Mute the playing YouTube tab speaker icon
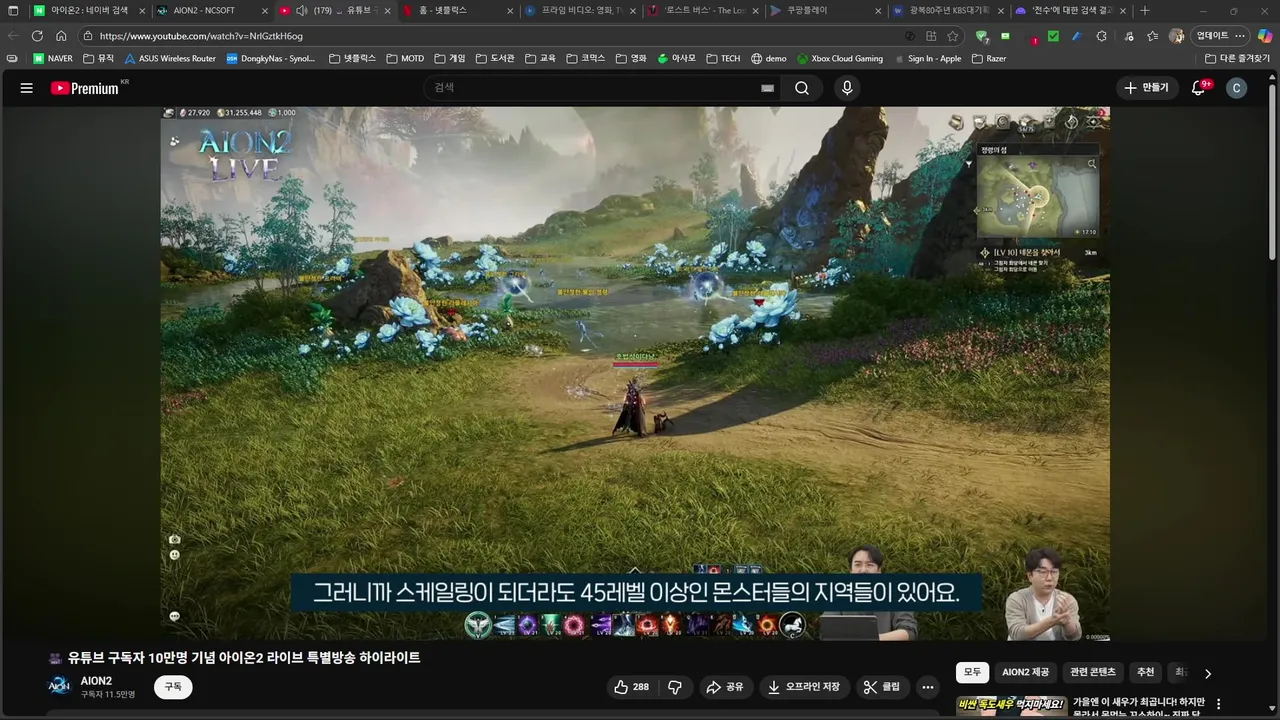The image size is (1280, 720). [301, 10]
